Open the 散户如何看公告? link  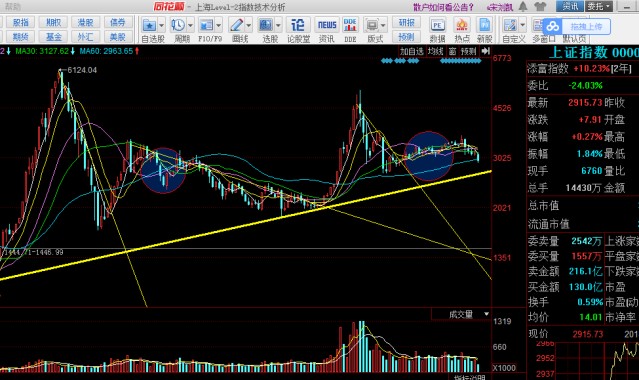[x=444, y=7]
